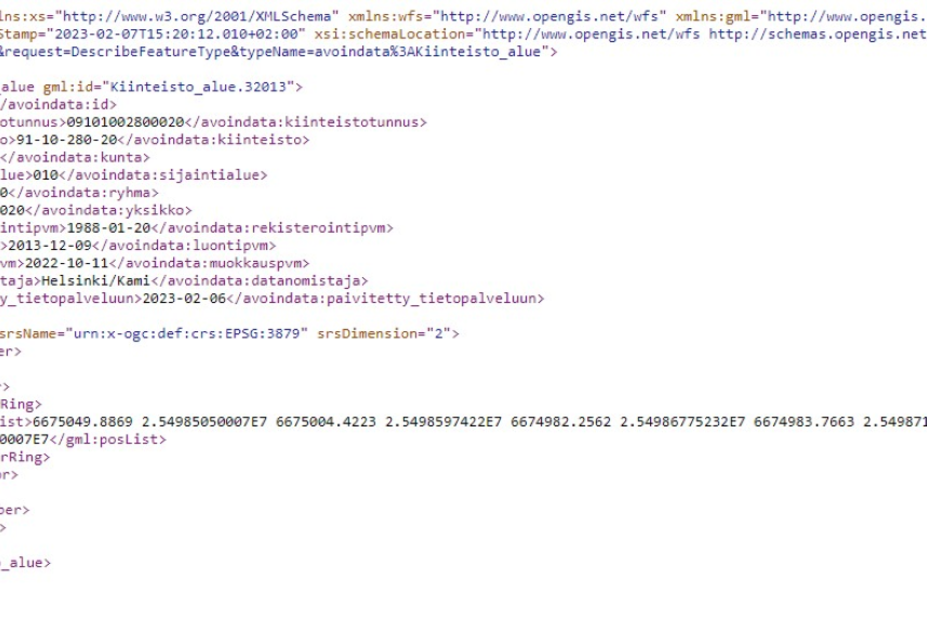The width and height of the screenshot is (927, 618).
Task: Click the xmlns:wfs opengis.net/wfs URL
Action: [549, 17]
